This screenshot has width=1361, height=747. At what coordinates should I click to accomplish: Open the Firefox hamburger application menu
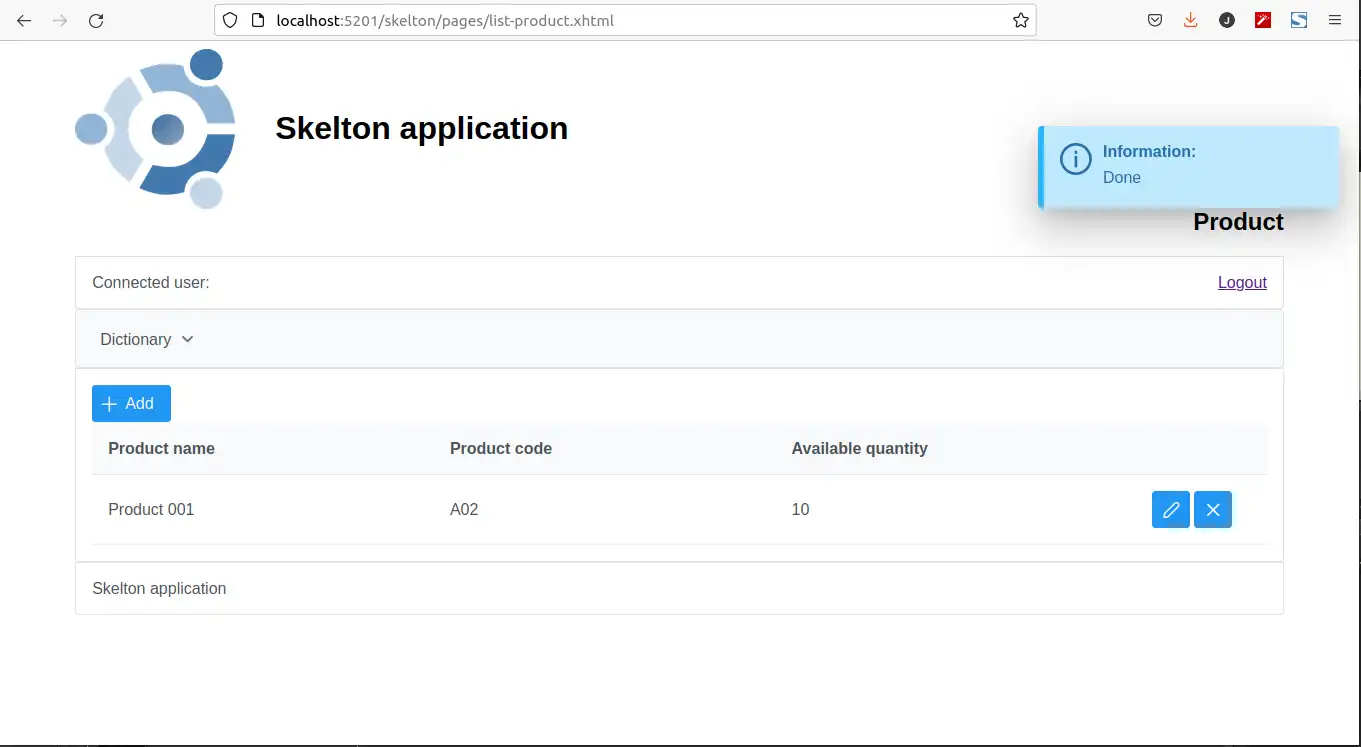tap(1334, 20)
